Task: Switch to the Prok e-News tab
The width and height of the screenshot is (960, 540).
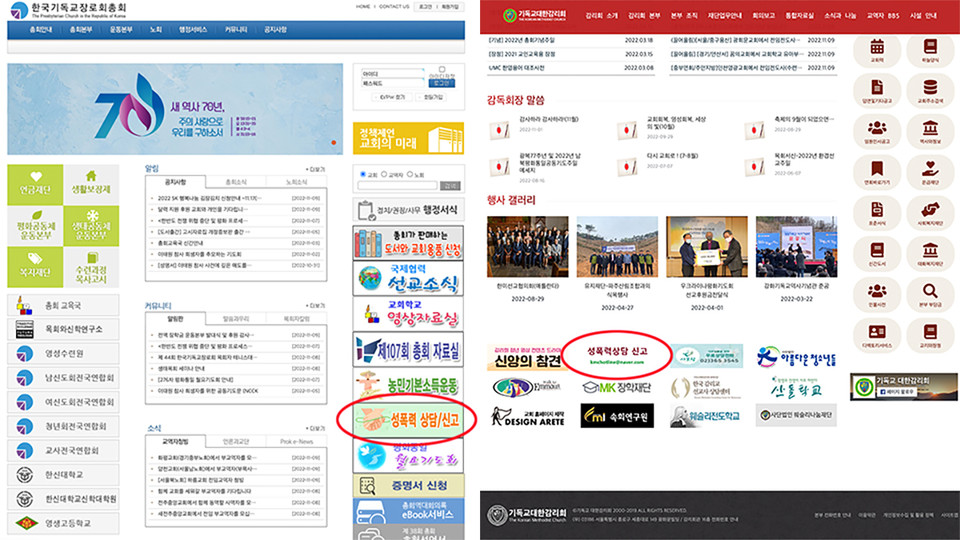Action: click(296, 441)
